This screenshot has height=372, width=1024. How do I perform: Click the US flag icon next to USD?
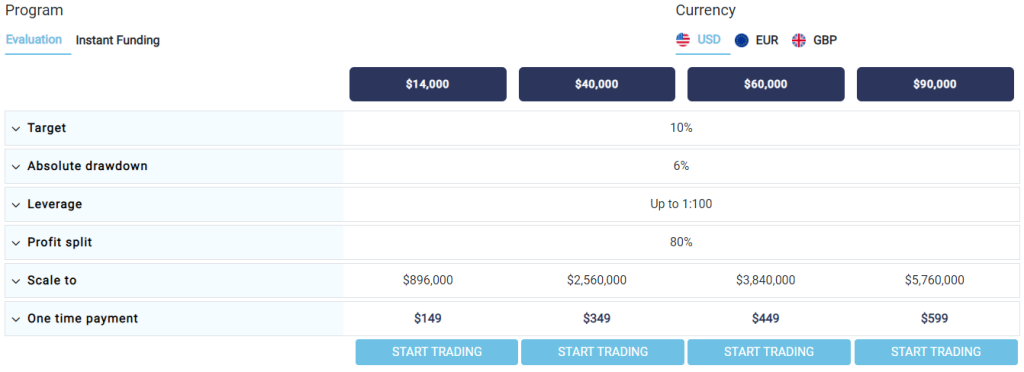point(683,40)
